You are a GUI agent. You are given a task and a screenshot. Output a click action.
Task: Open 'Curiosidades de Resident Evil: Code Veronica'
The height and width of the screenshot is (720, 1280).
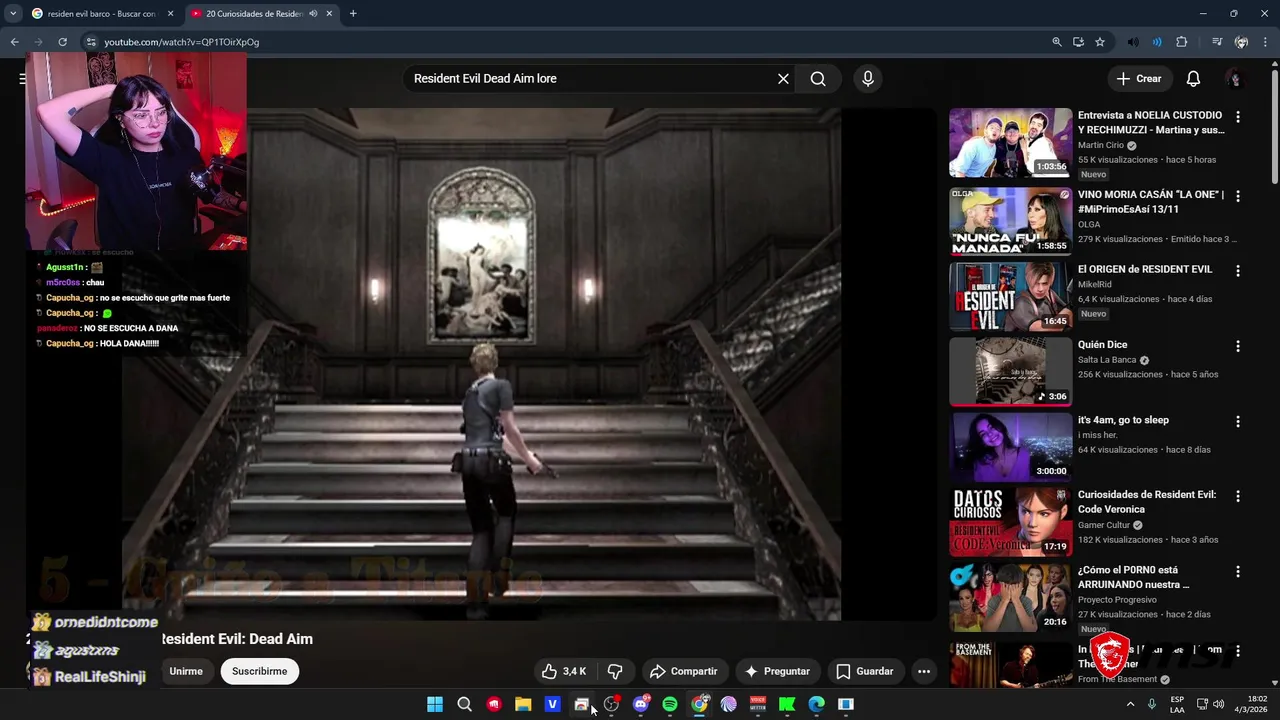click(1147, 502)
